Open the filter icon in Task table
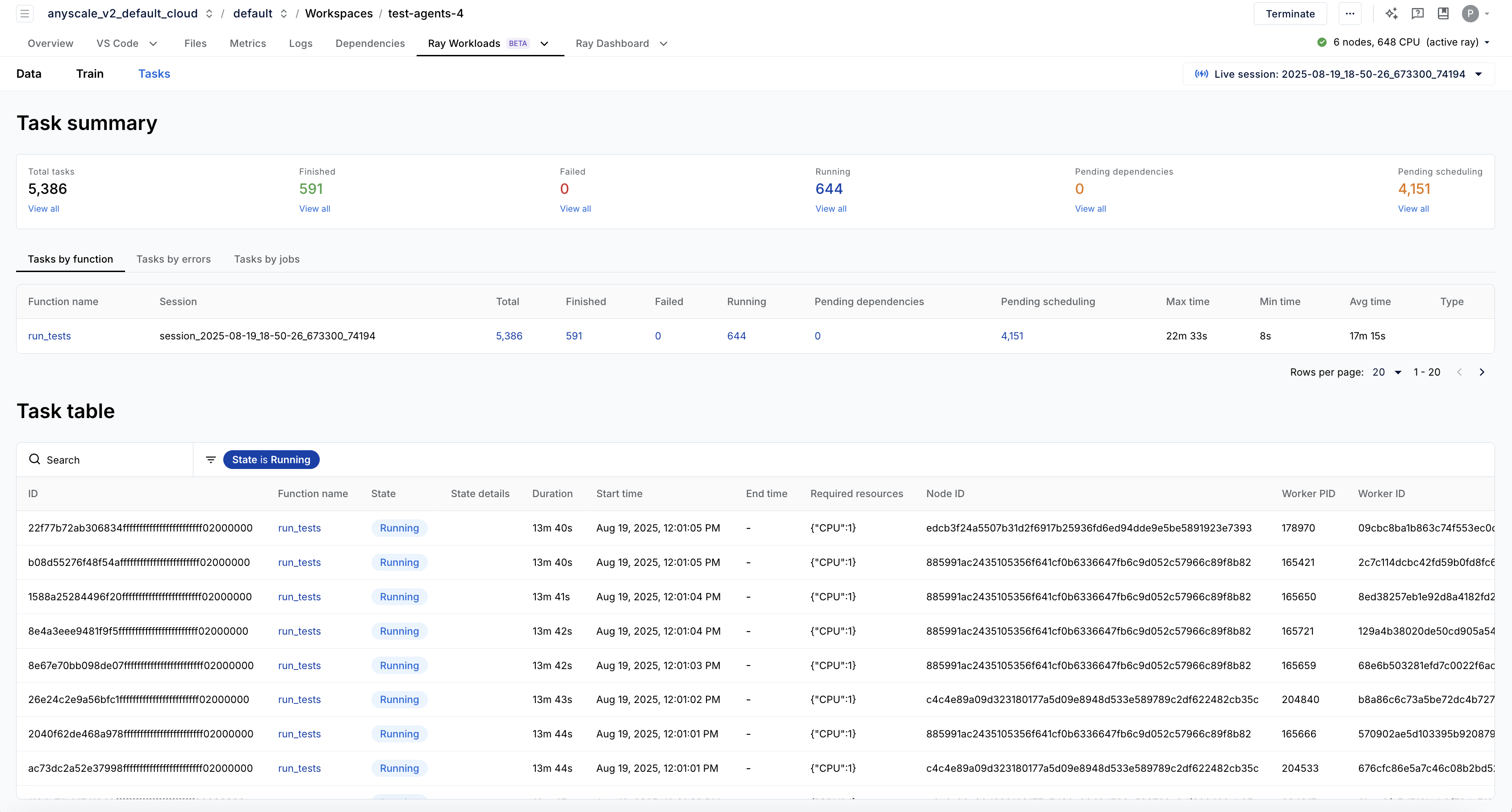The height and width of the screenshot is (812, 1512). coord(210,459)
